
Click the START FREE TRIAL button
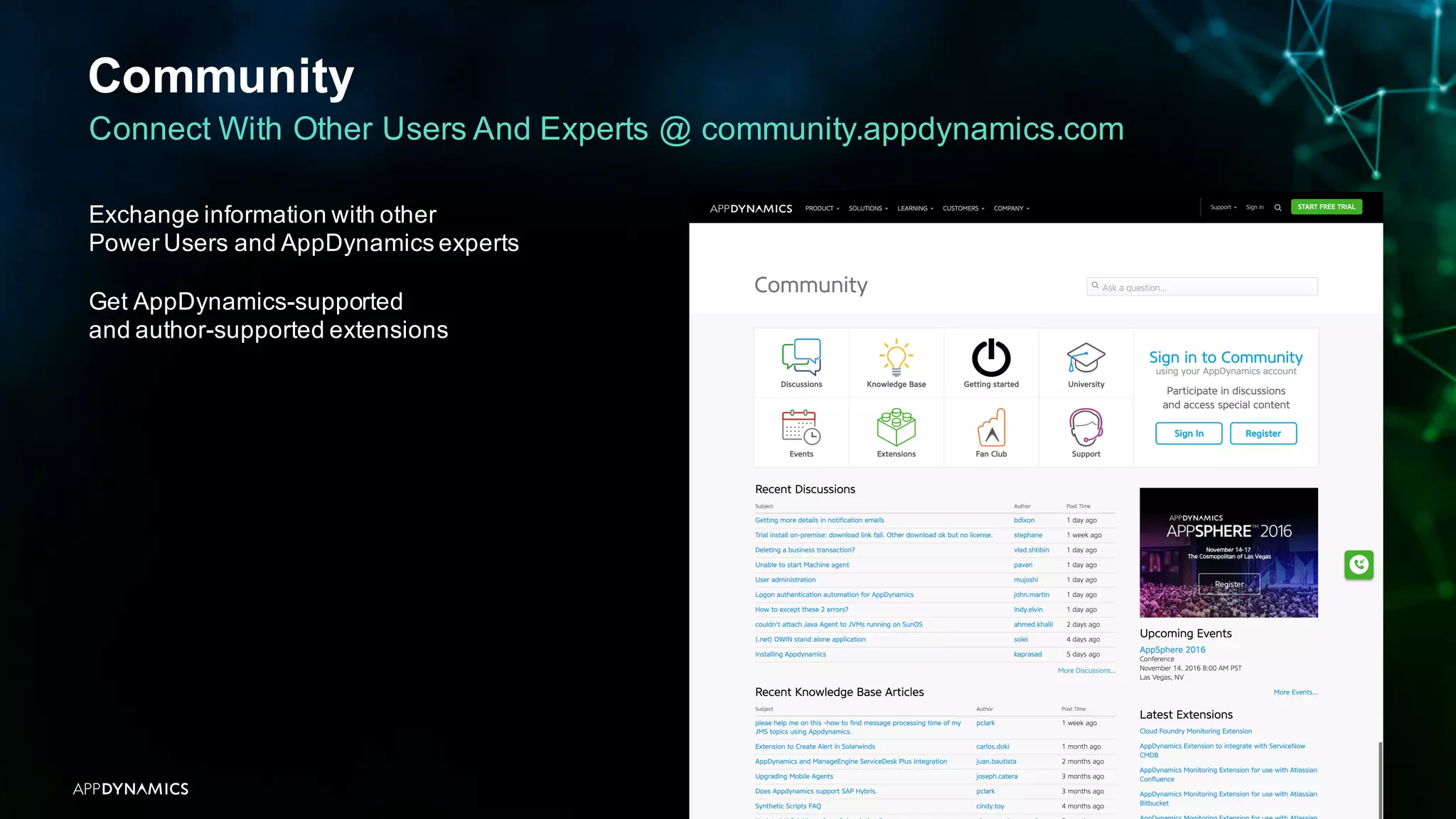[1327, 207]
